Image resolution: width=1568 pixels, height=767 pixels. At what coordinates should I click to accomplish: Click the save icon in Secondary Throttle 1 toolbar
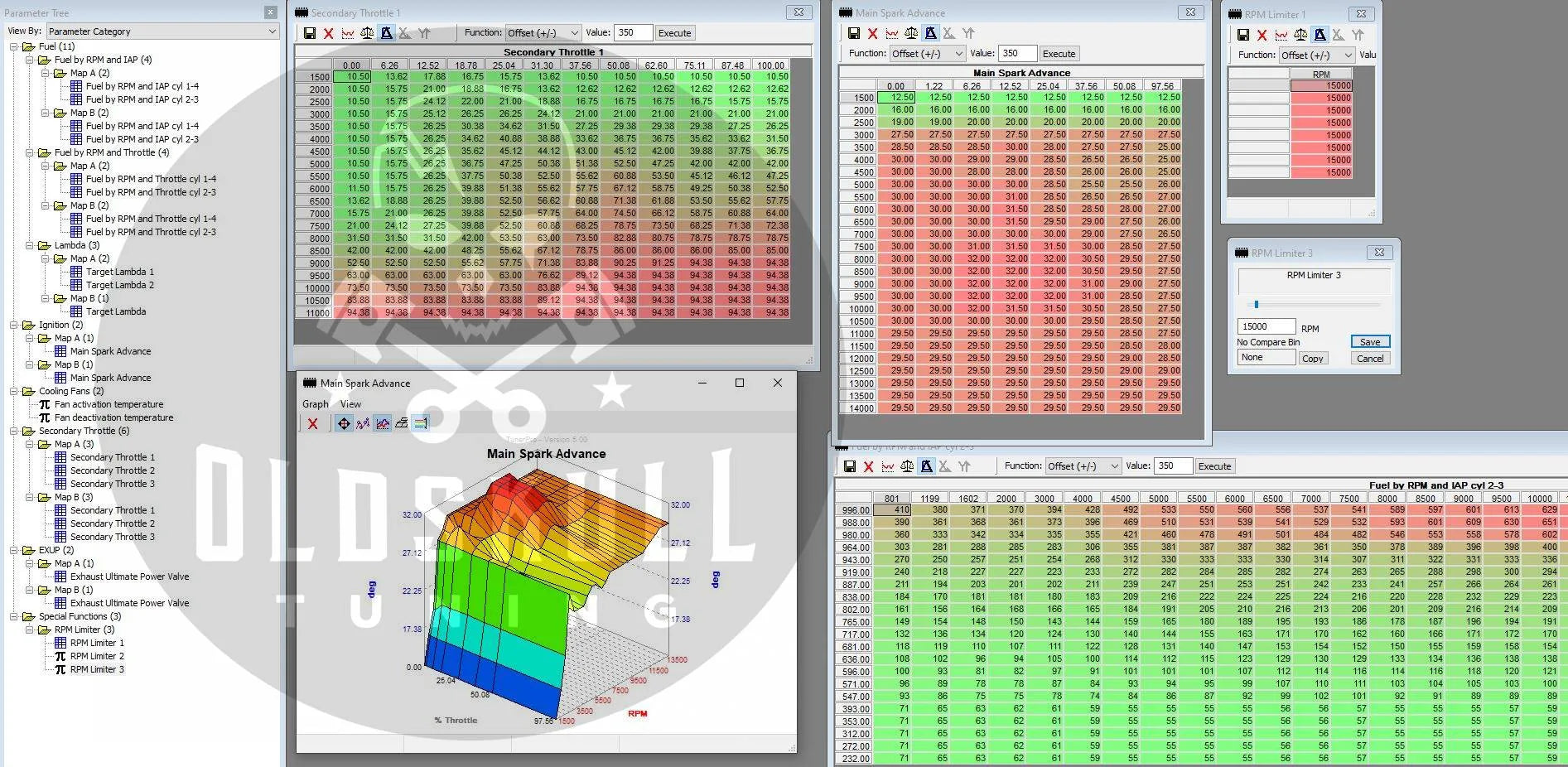pyautogui.click(x=310, y=33)
